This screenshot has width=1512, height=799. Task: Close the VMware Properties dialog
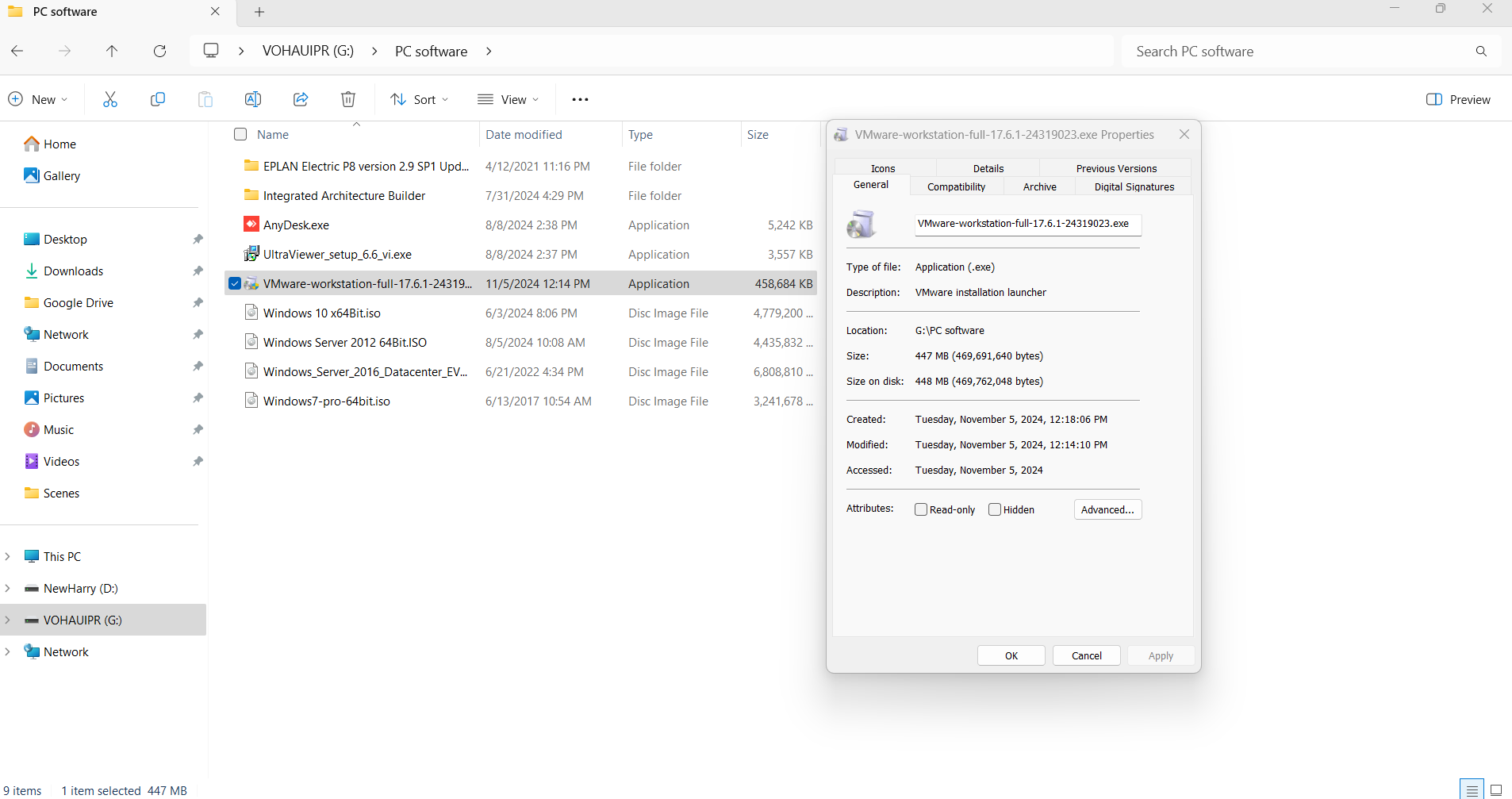tap(1184, 134)
